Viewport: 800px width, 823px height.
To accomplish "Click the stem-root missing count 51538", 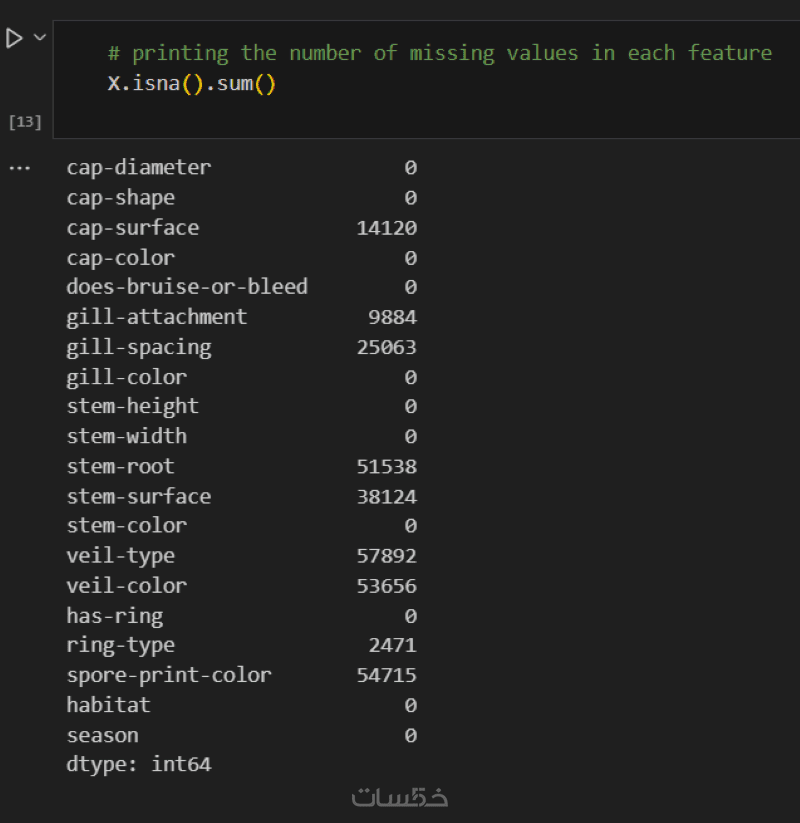I will click(x=386, y=466).
